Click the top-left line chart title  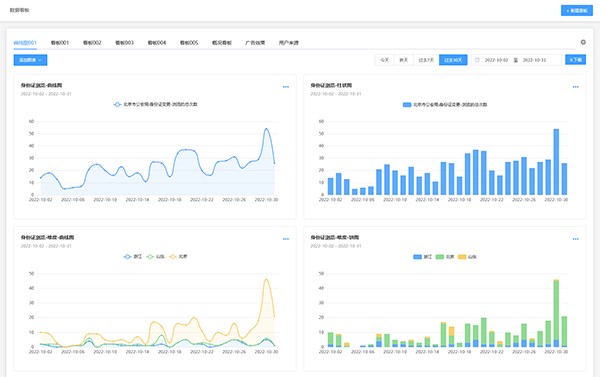tap(41, 85)
